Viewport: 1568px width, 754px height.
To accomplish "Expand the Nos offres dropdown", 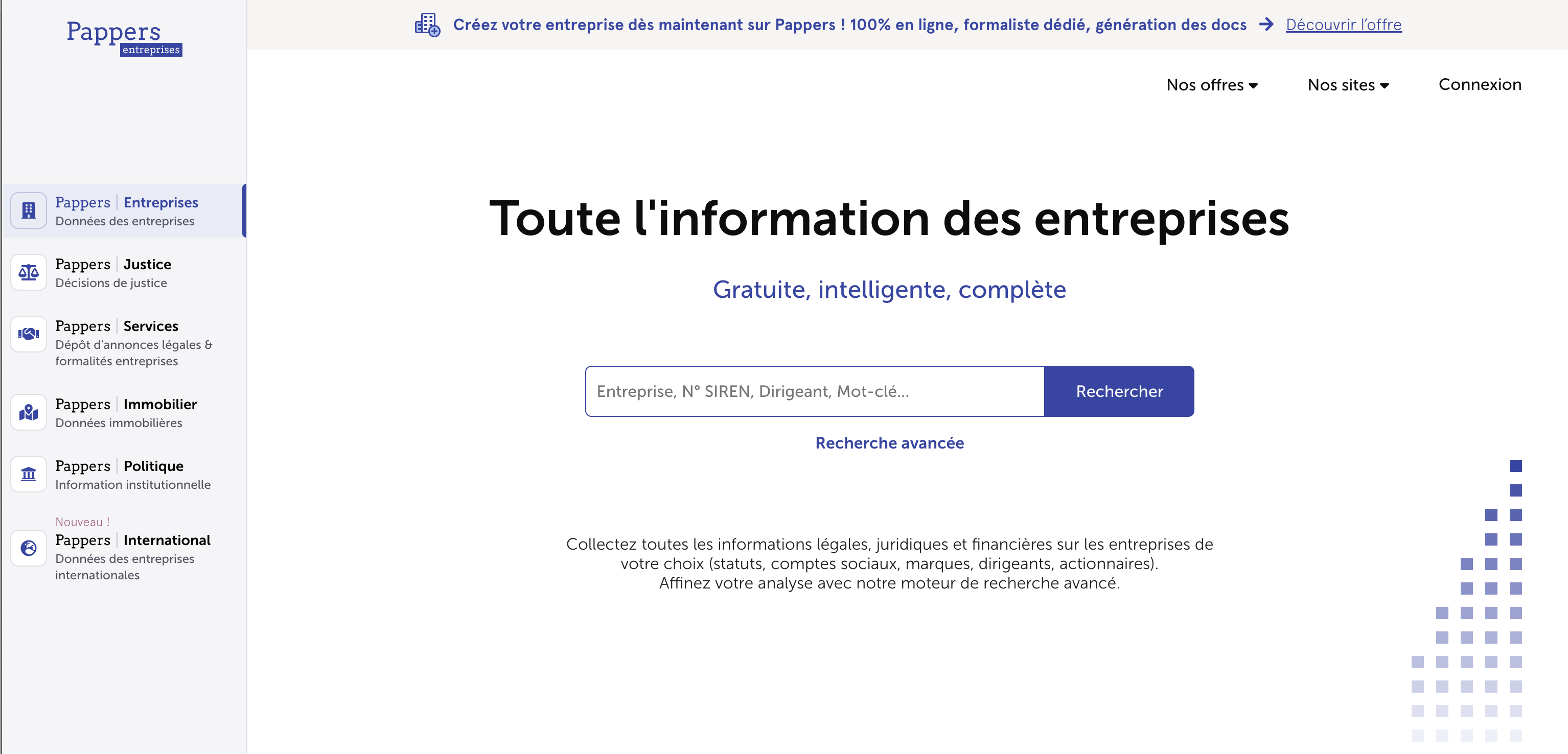I will point(1212,85).
